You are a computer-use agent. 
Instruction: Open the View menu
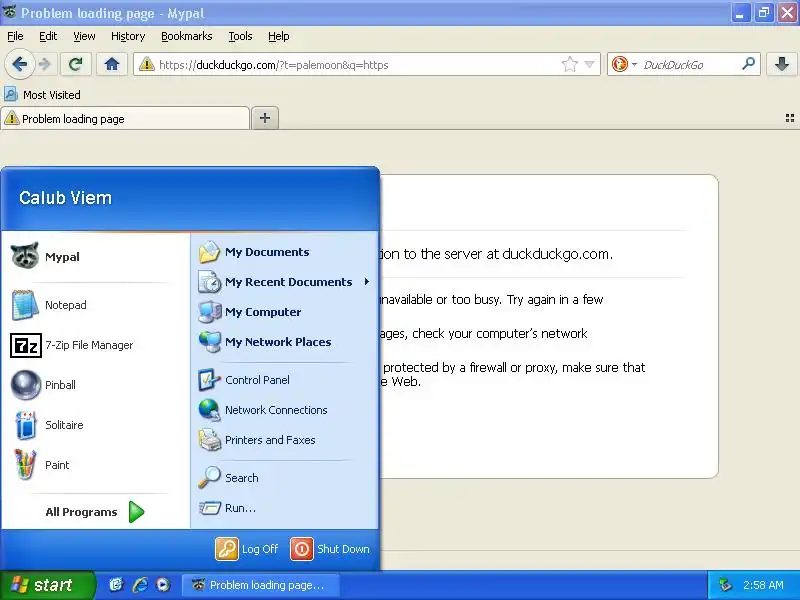pos(84,36)
